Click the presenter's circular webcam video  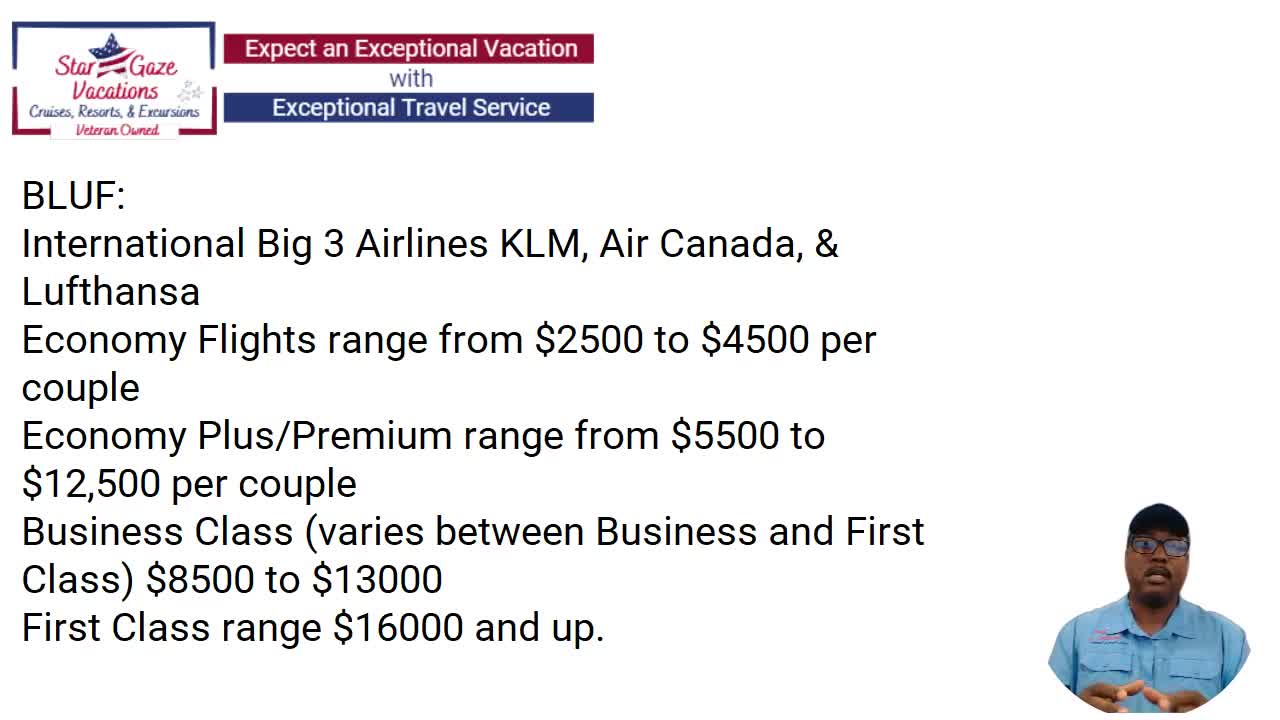tap(1149, 608)
